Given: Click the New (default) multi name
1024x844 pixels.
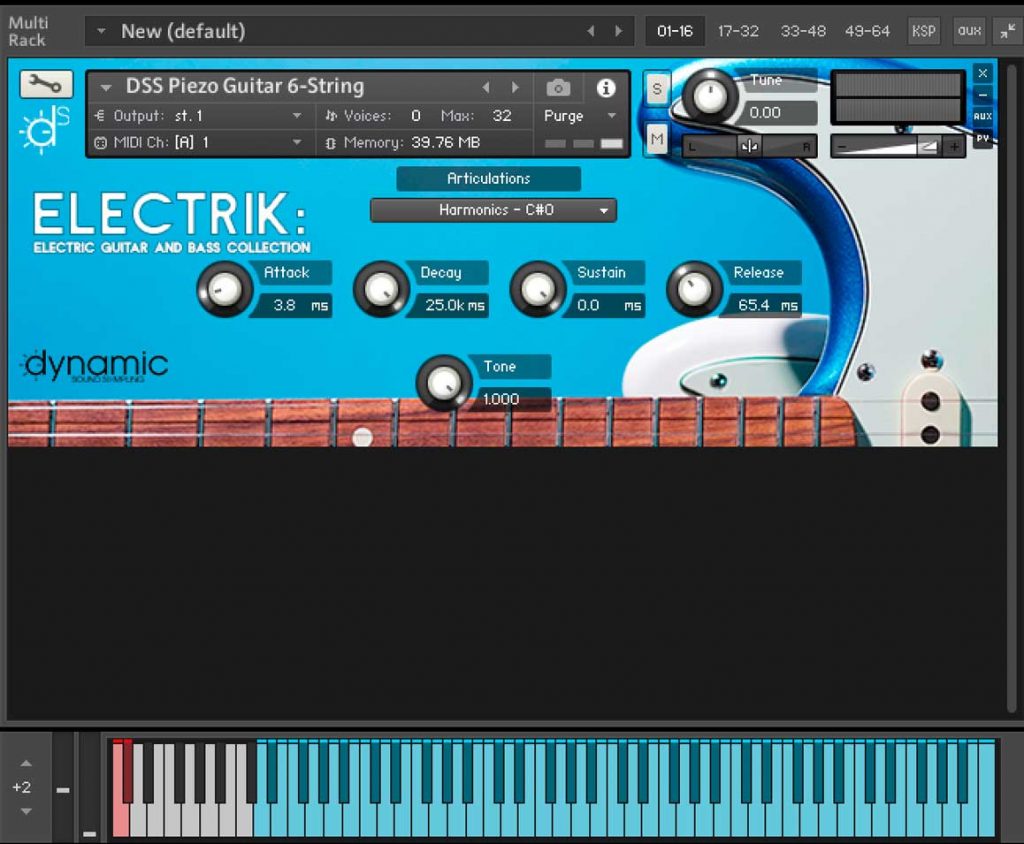Looking at the screenshot, I should (x=183, y=31).
